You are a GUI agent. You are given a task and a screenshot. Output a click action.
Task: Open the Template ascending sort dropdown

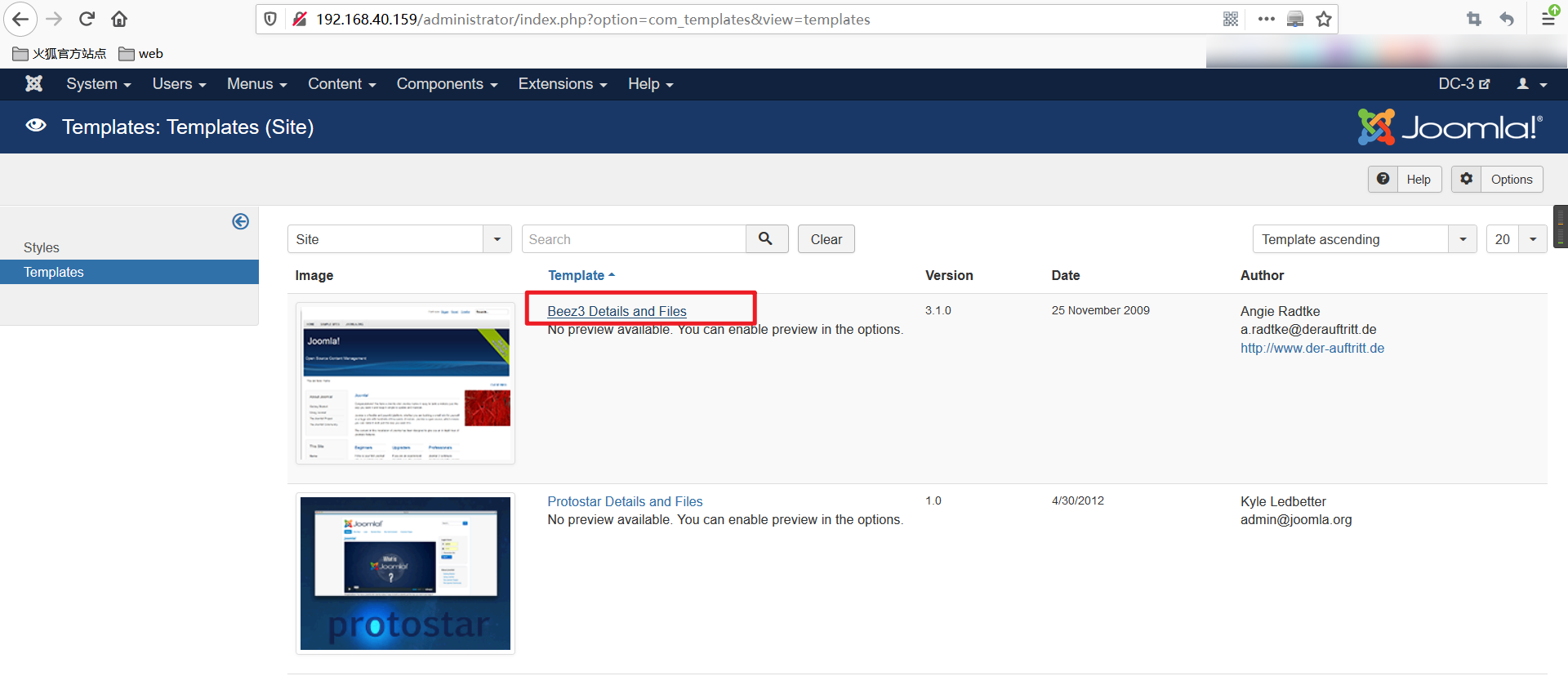pos(1365,239)
